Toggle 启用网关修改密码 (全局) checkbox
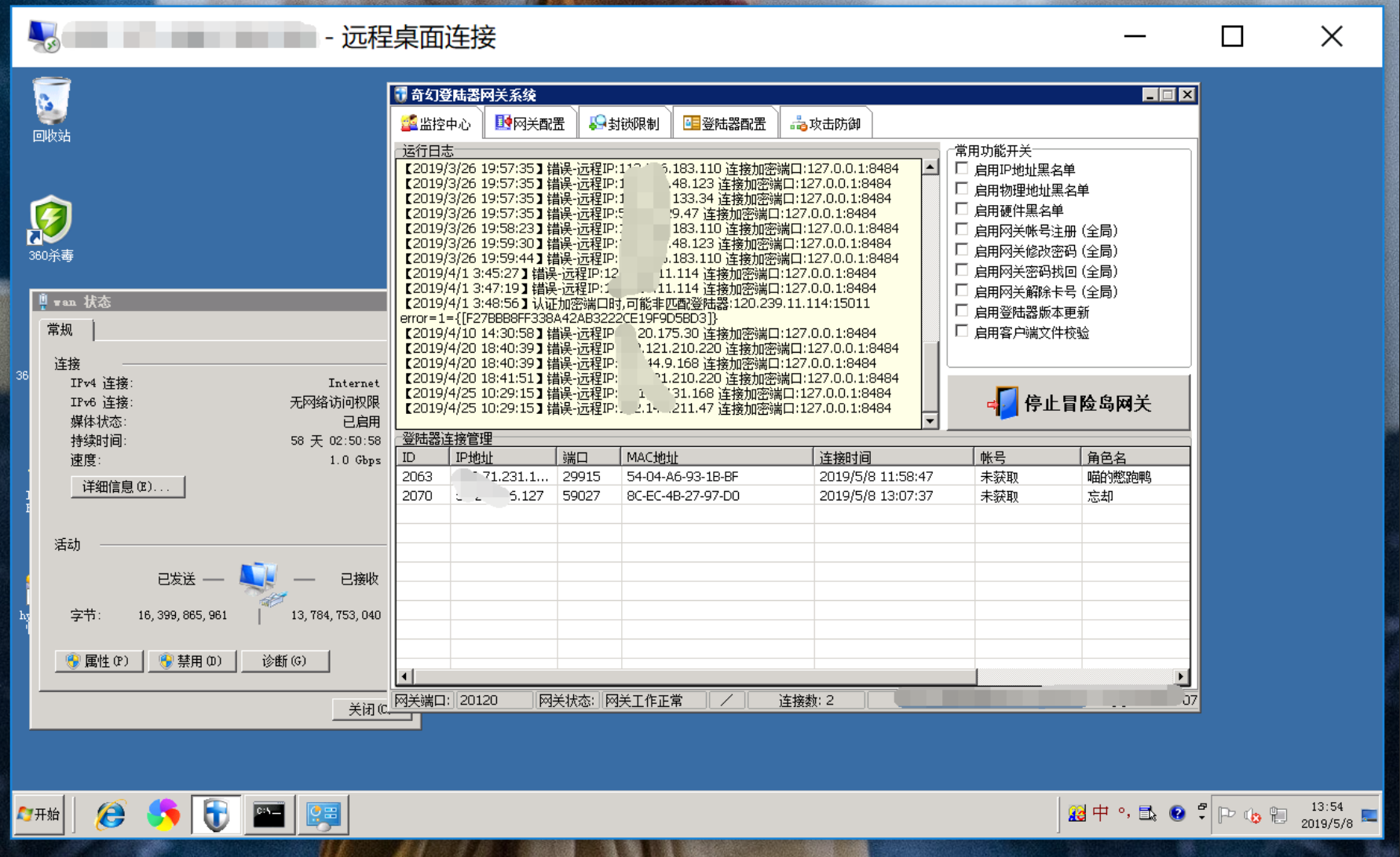 point(962,251)
